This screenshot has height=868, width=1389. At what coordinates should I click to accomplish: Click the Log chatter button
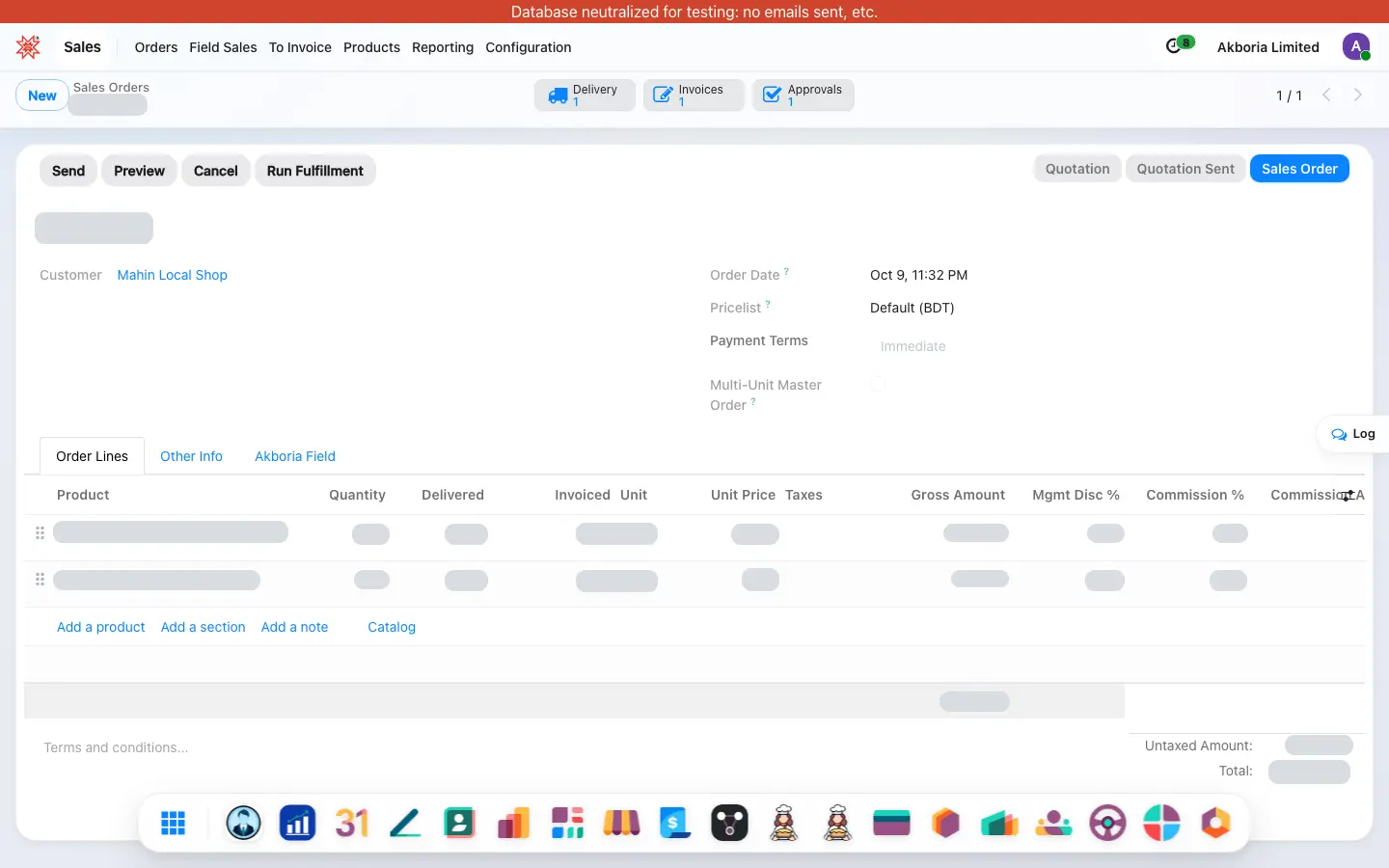[1353, 434]
